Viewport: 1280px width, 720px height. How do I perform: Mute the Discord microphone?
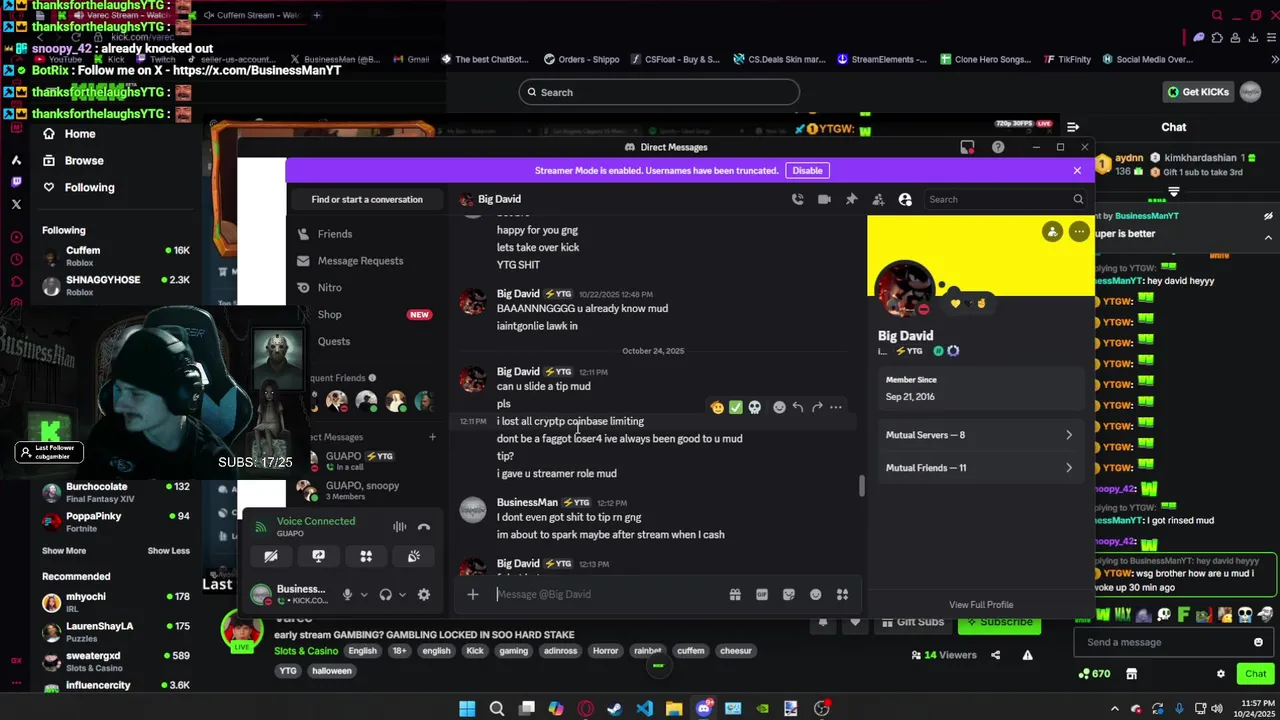point(347,594)
